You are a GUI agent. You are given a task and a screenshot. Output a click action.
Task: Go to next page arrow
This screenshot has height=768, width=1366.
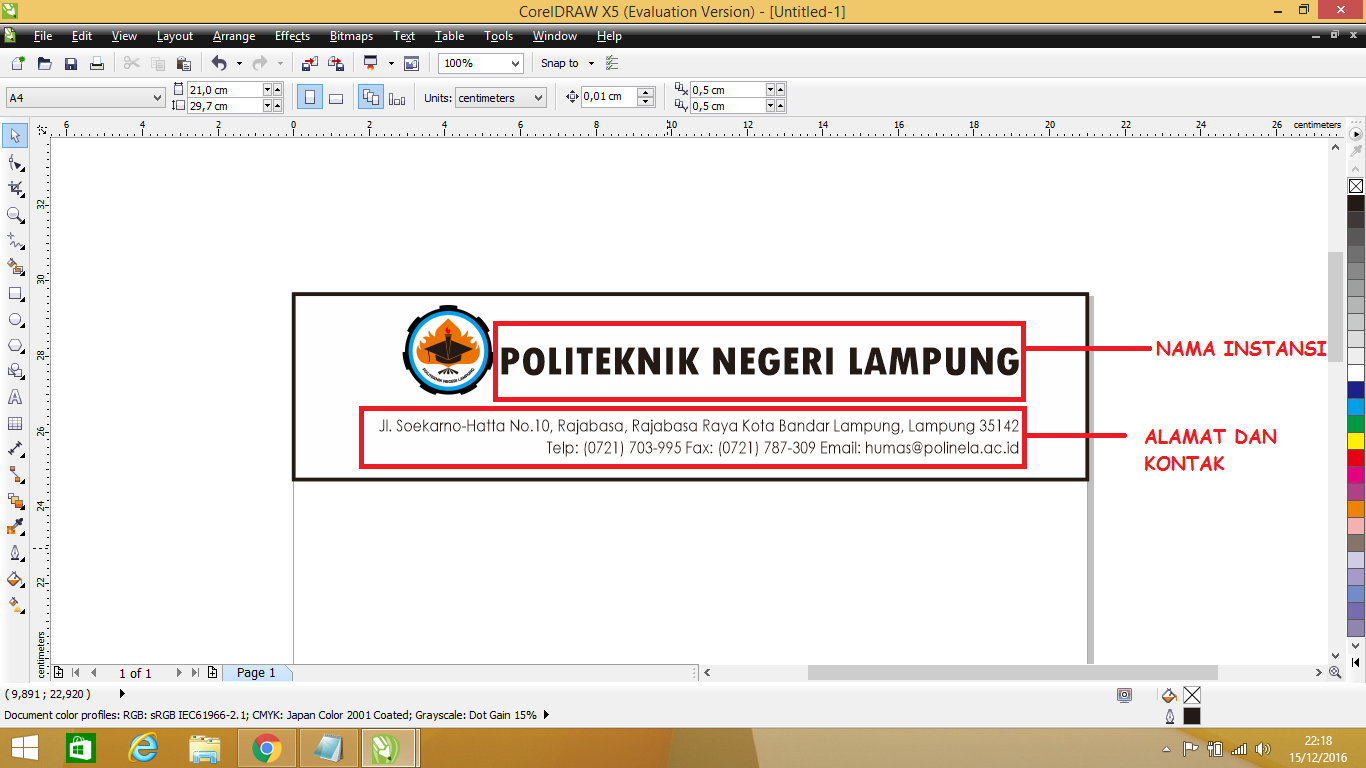pyautogui.click(x=179, y=673)
